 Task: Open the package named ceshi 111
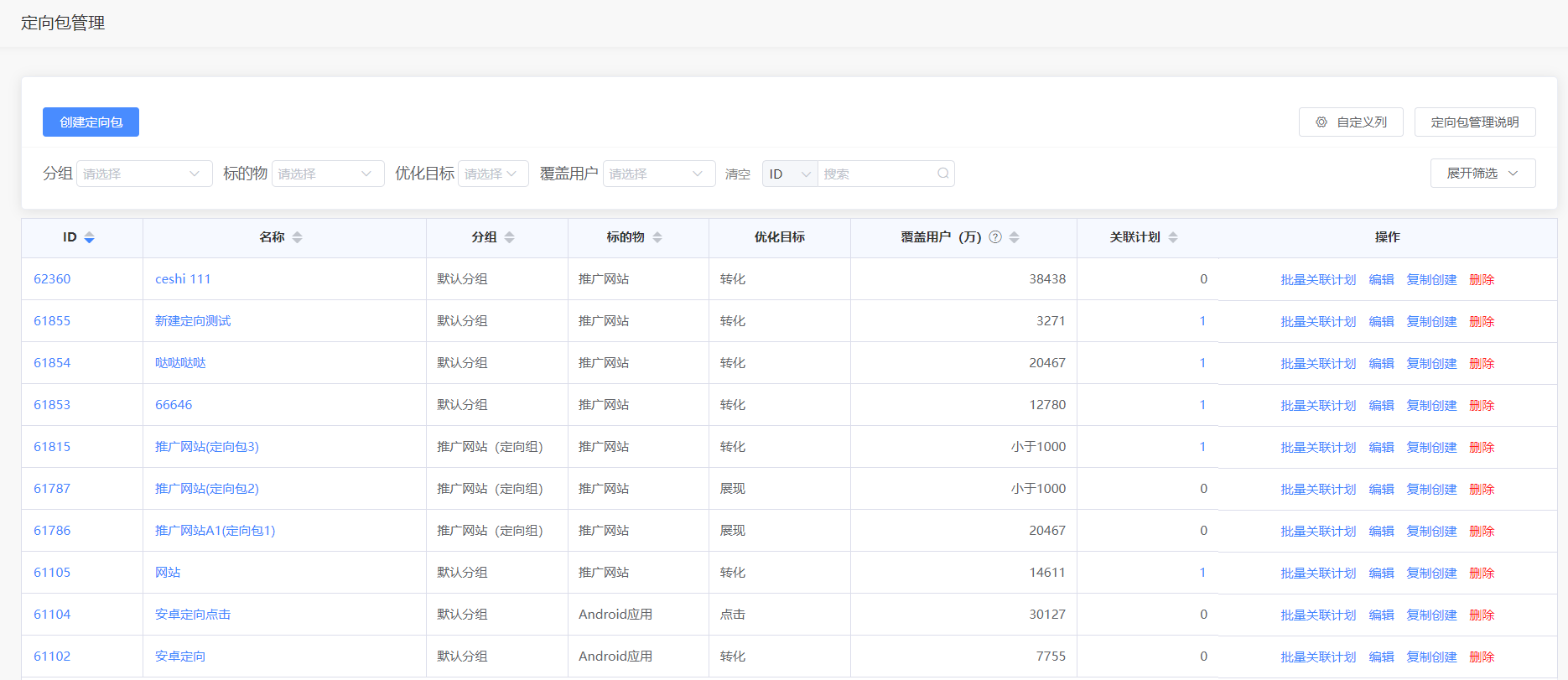[183, 279]
